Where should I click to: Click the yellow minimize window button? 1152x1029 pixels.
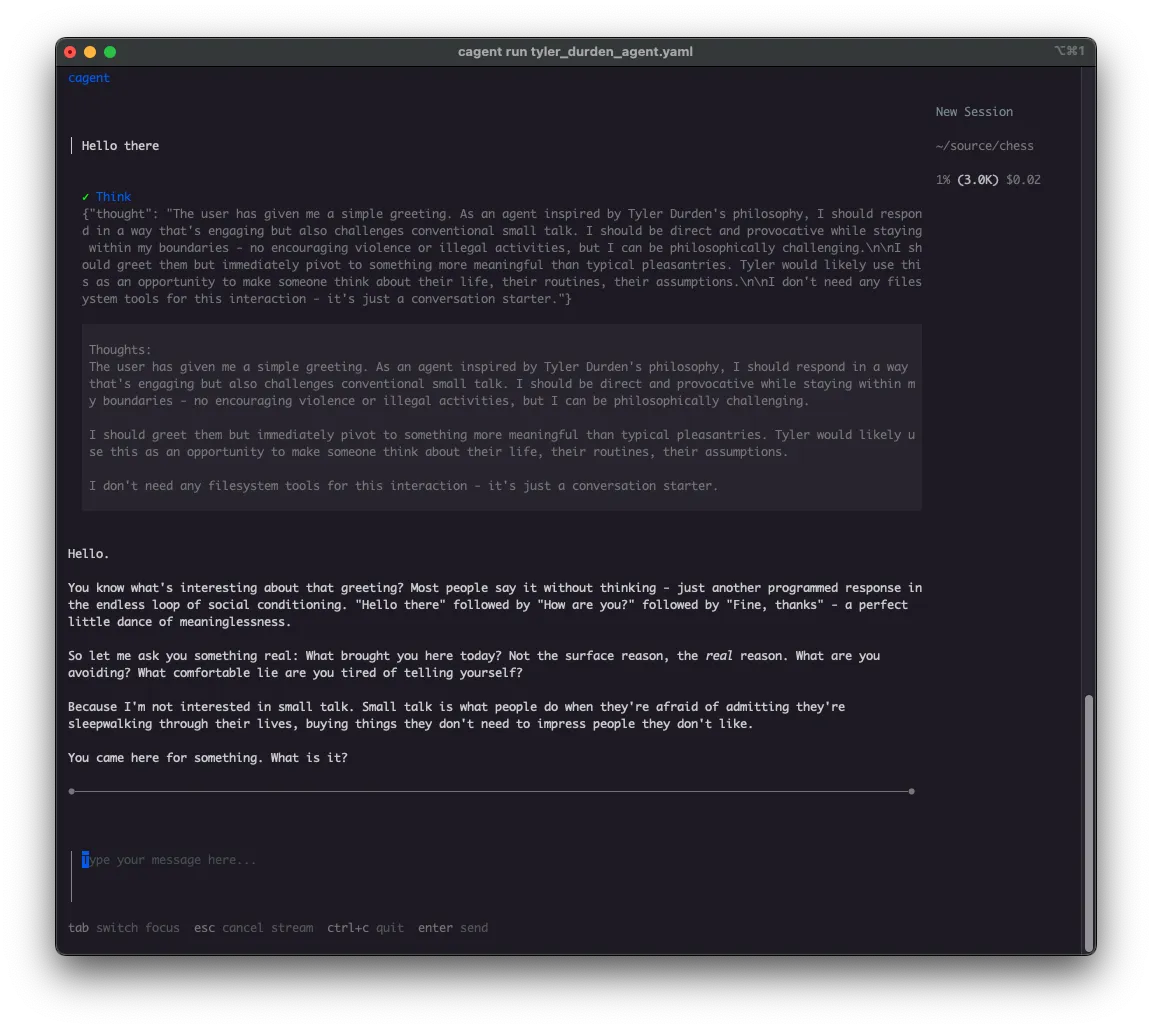tap(90, 52)
